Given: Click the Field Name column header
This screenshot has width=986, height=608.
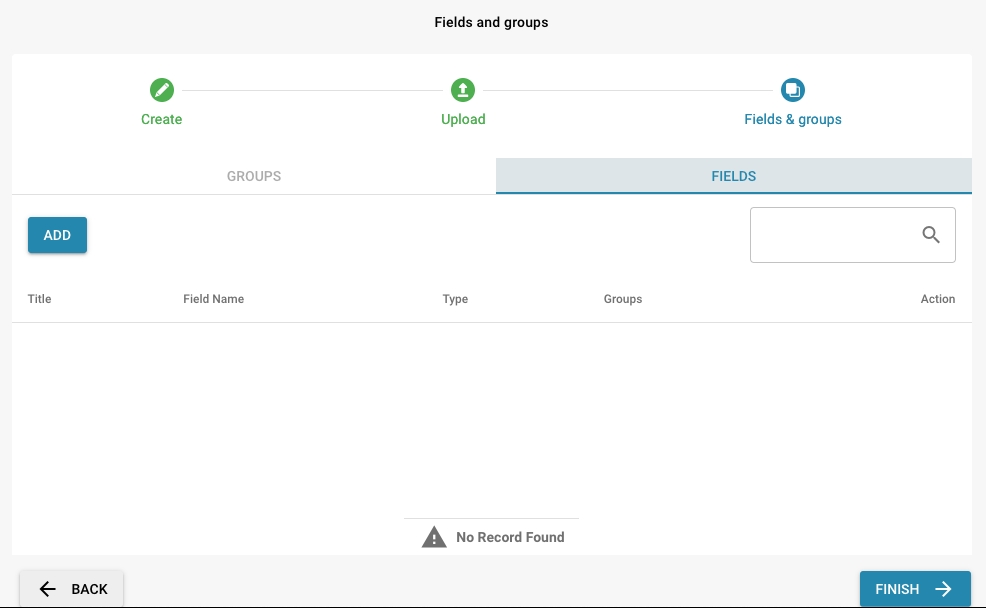Looking at the screenshot, I should [213, 299].
